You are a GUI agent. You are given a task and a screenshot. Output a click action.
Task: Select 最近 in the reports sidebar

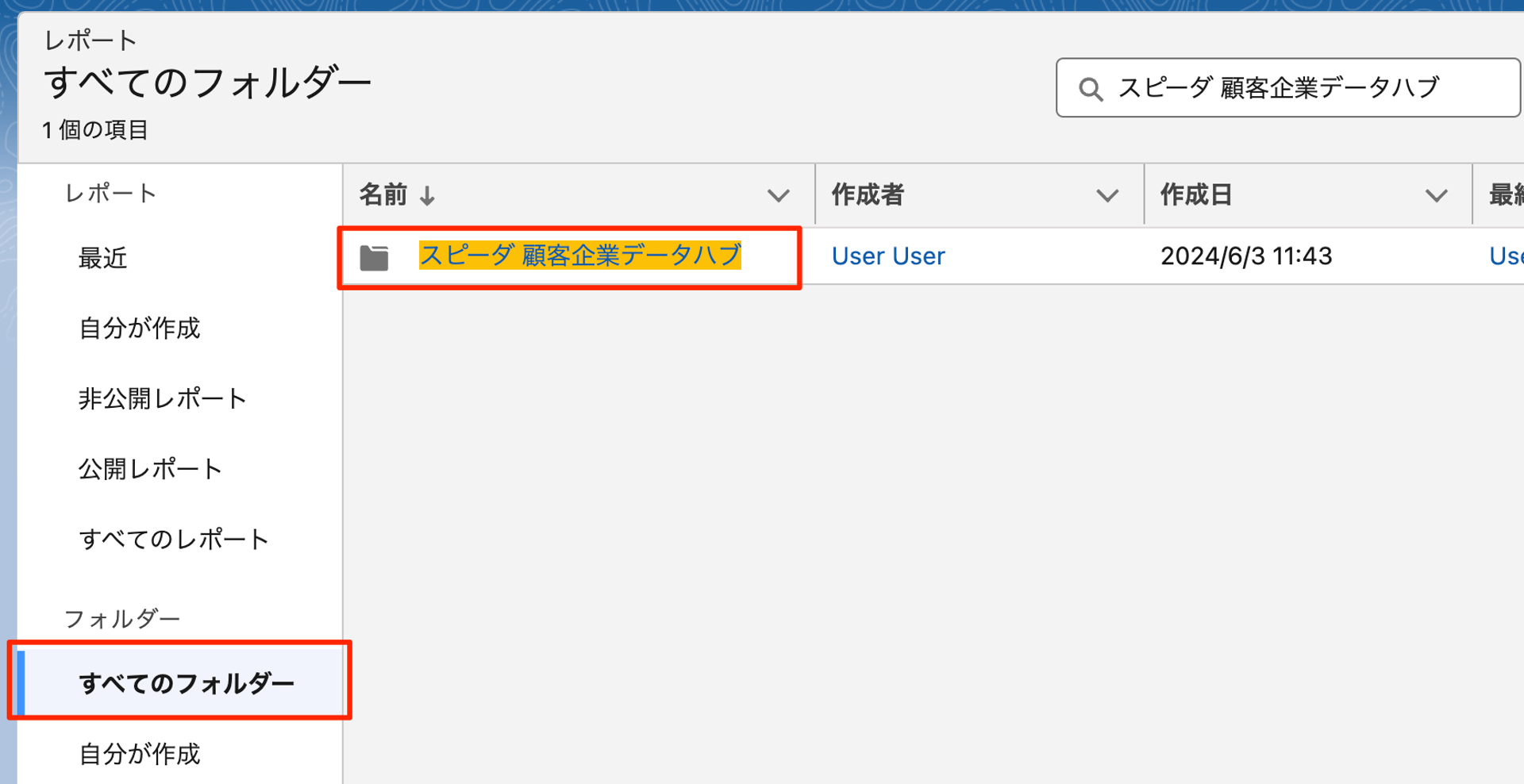point(102,258)
